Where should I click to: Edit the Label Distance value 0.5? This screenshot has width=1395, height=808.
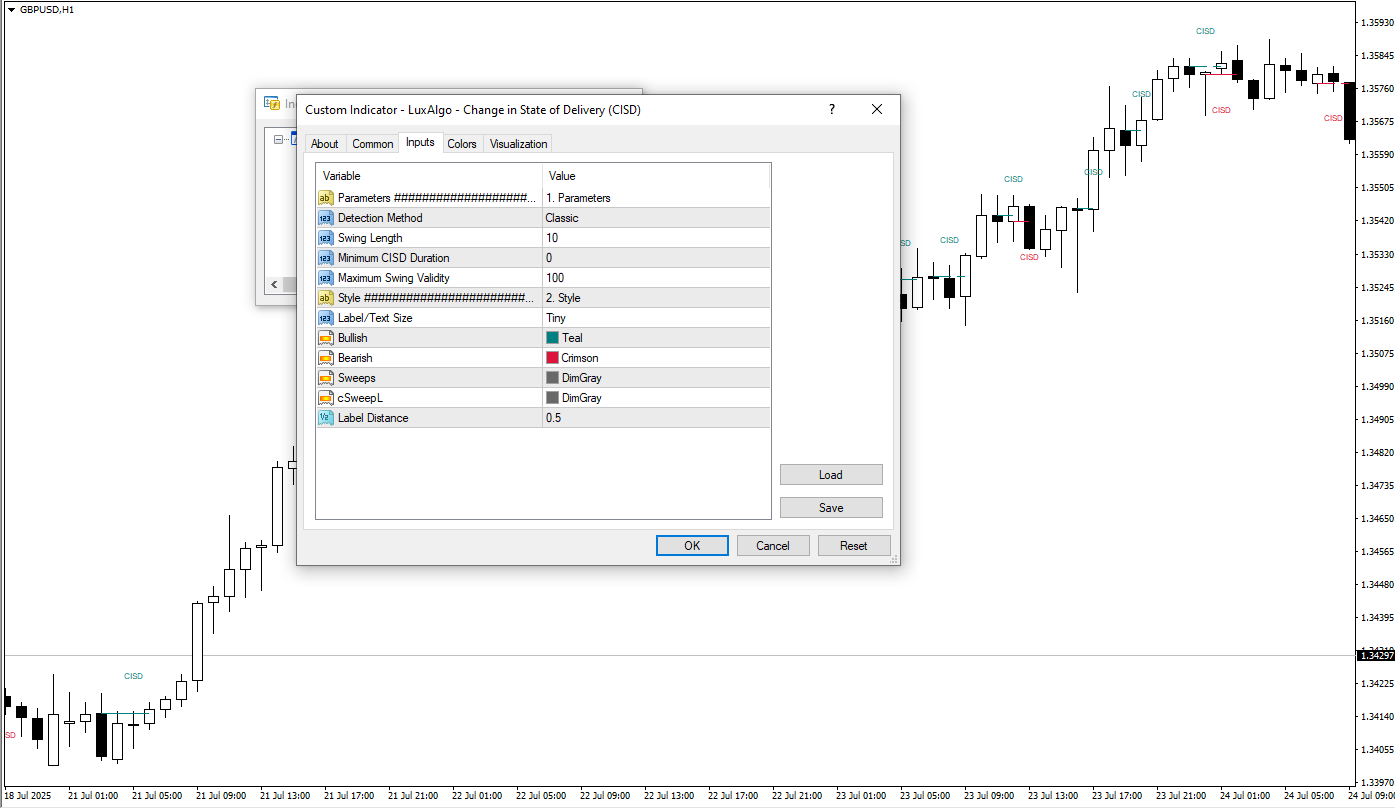point(656,418)
